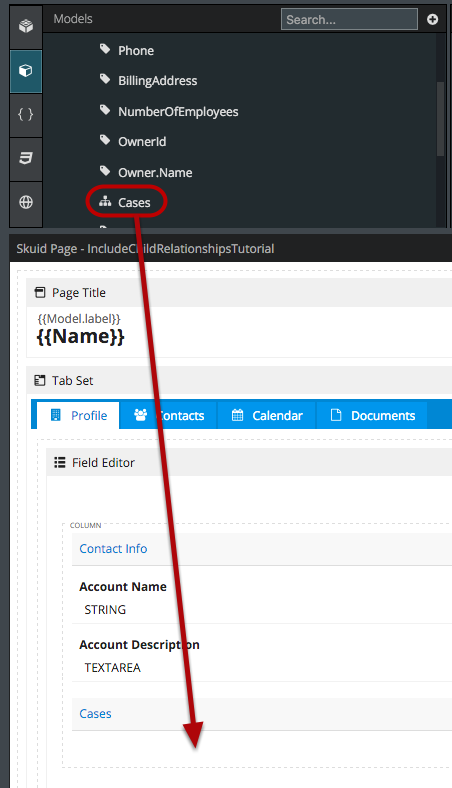Select the Account Name field

tap(123, 586)
